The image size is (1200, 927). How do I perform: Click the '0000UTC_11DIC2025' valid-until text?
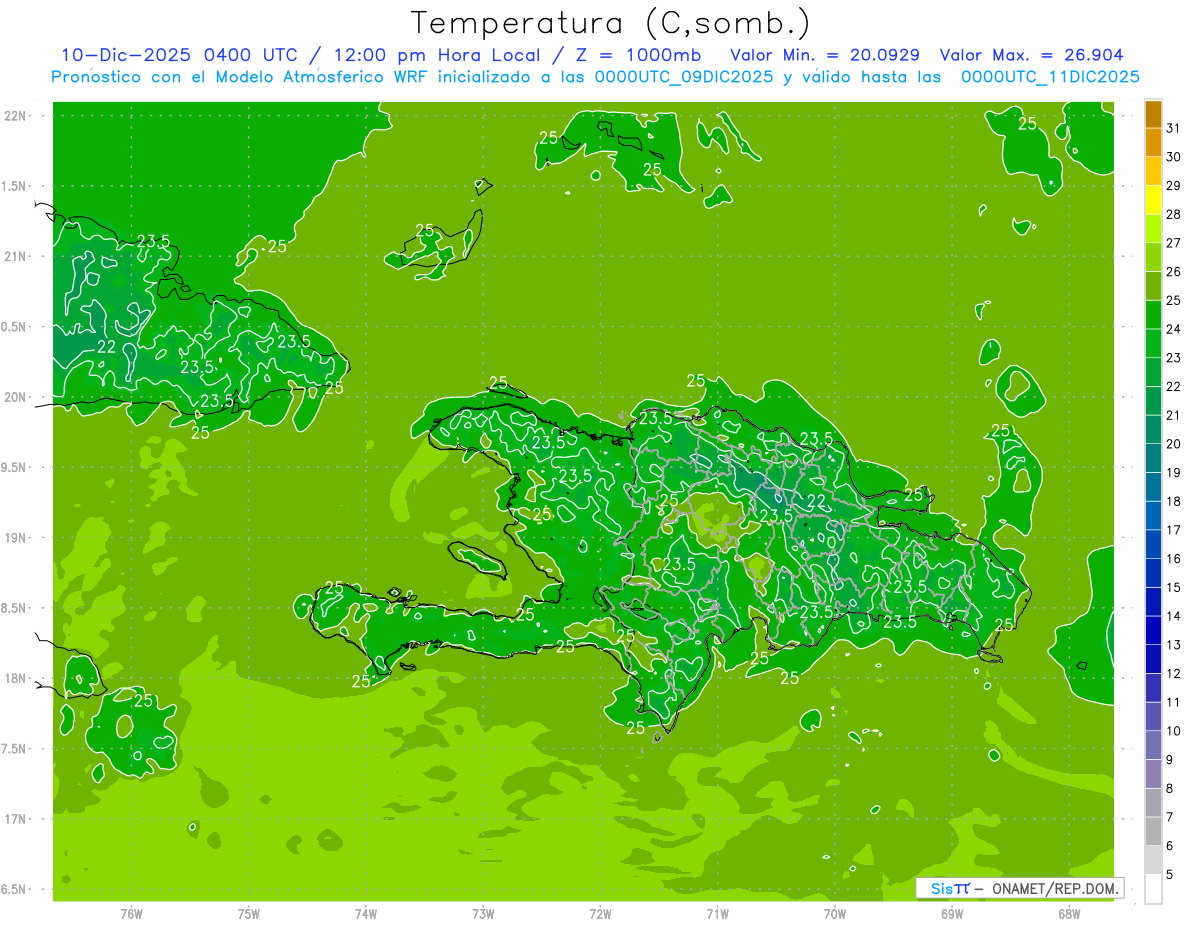(x=1050, y=77)
